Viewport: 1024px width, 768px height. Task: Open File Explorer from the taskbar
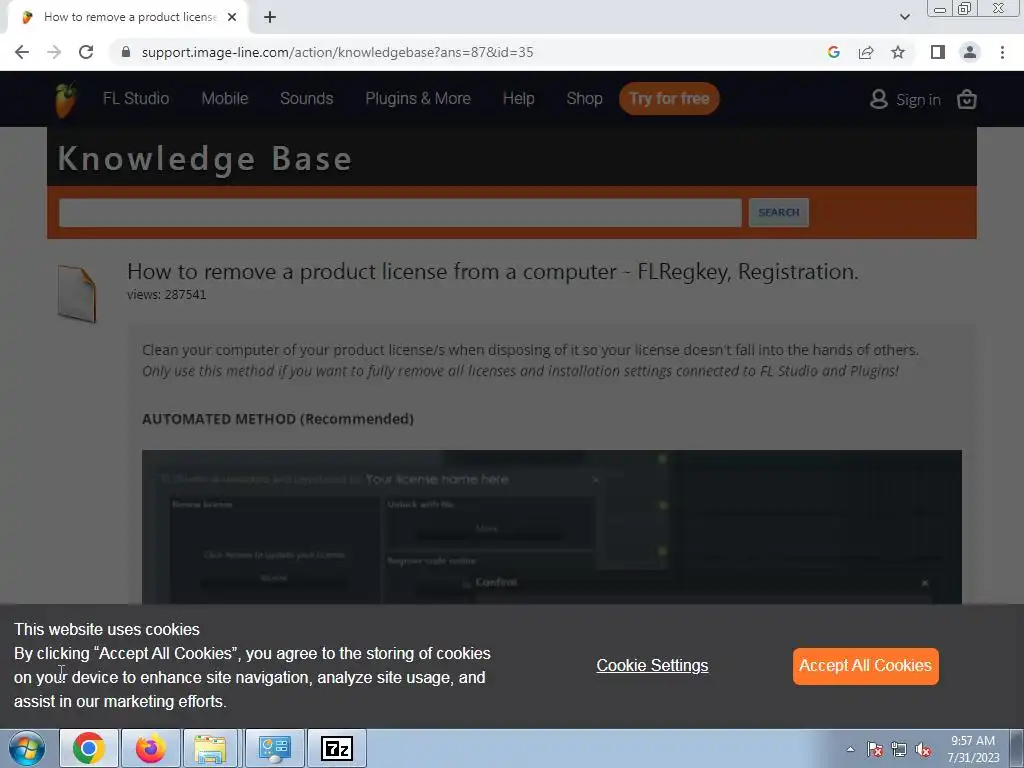[x=210, y=748]
